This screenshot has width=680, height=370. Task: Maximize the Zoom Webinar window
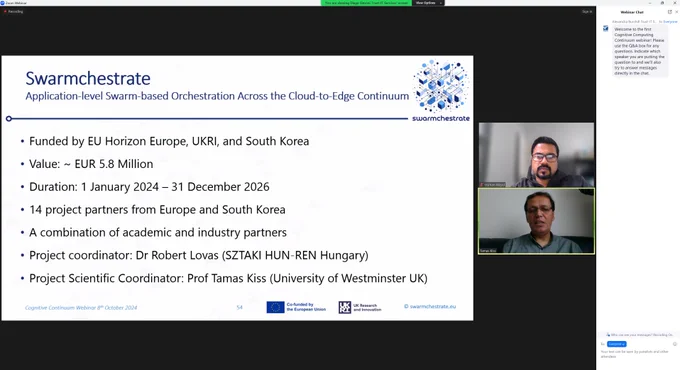click(x=662, y=3)
